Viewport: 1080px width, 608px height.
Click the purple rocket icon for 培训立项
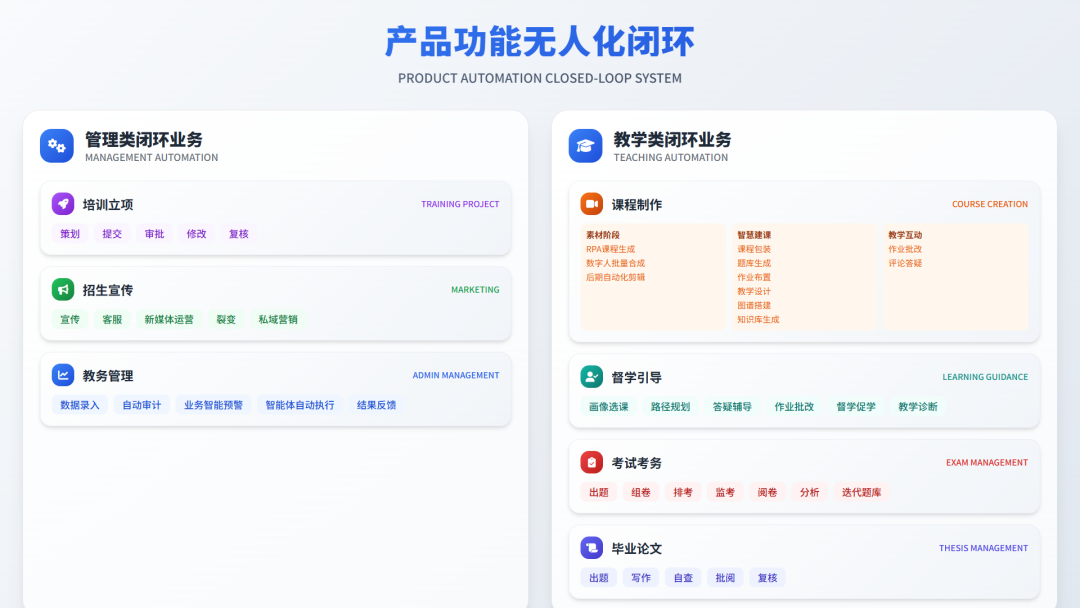[x=63, y=204]
